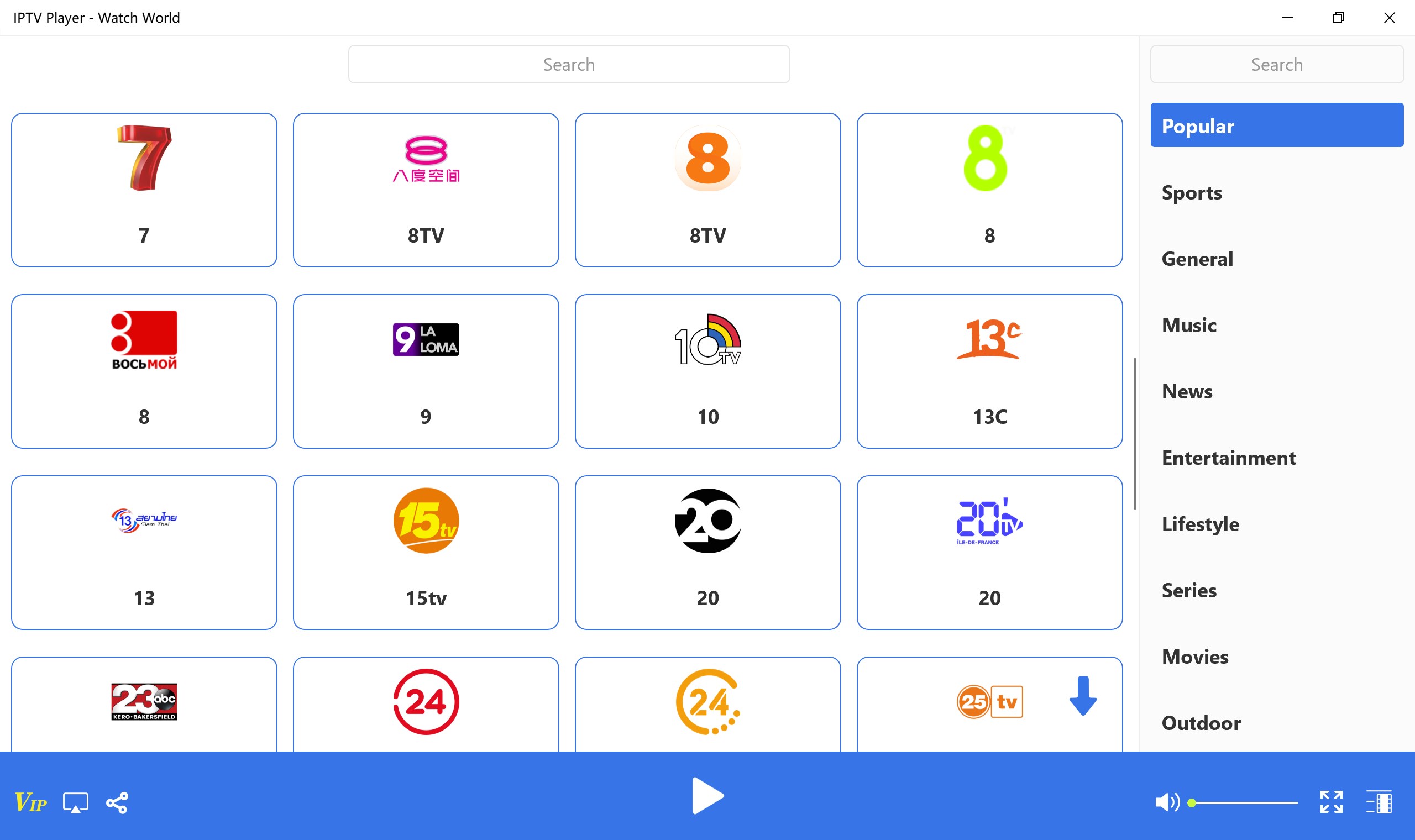
Task: Click the mute/volume speaker icon
Action: (1167, 800)
